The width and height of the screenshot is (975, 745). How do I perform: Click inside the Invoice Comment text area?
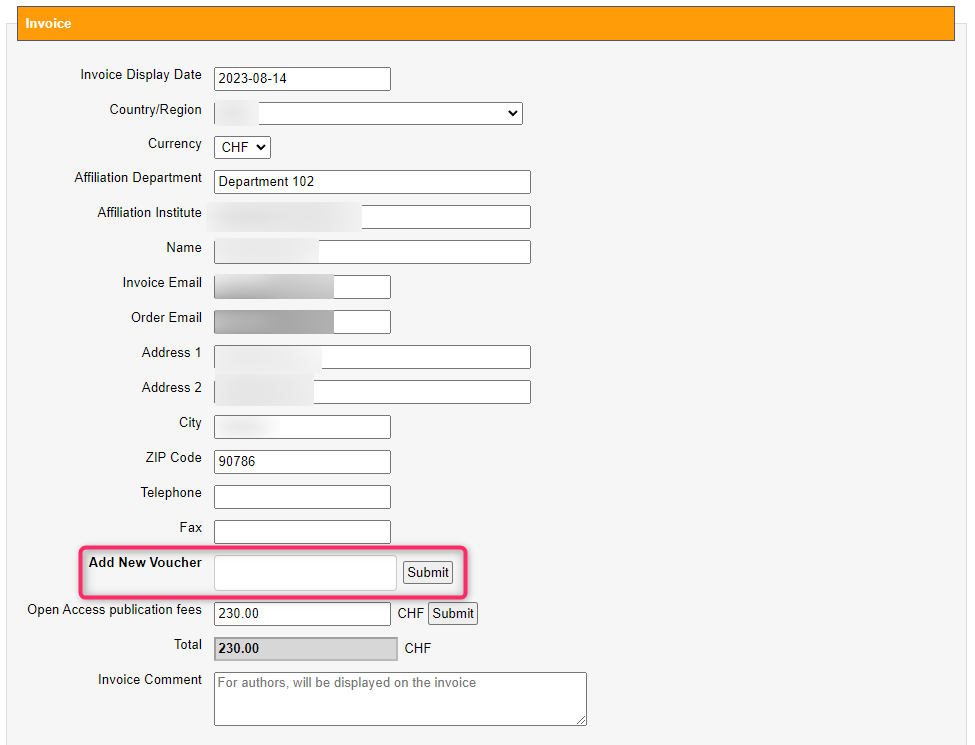point(400,698)
